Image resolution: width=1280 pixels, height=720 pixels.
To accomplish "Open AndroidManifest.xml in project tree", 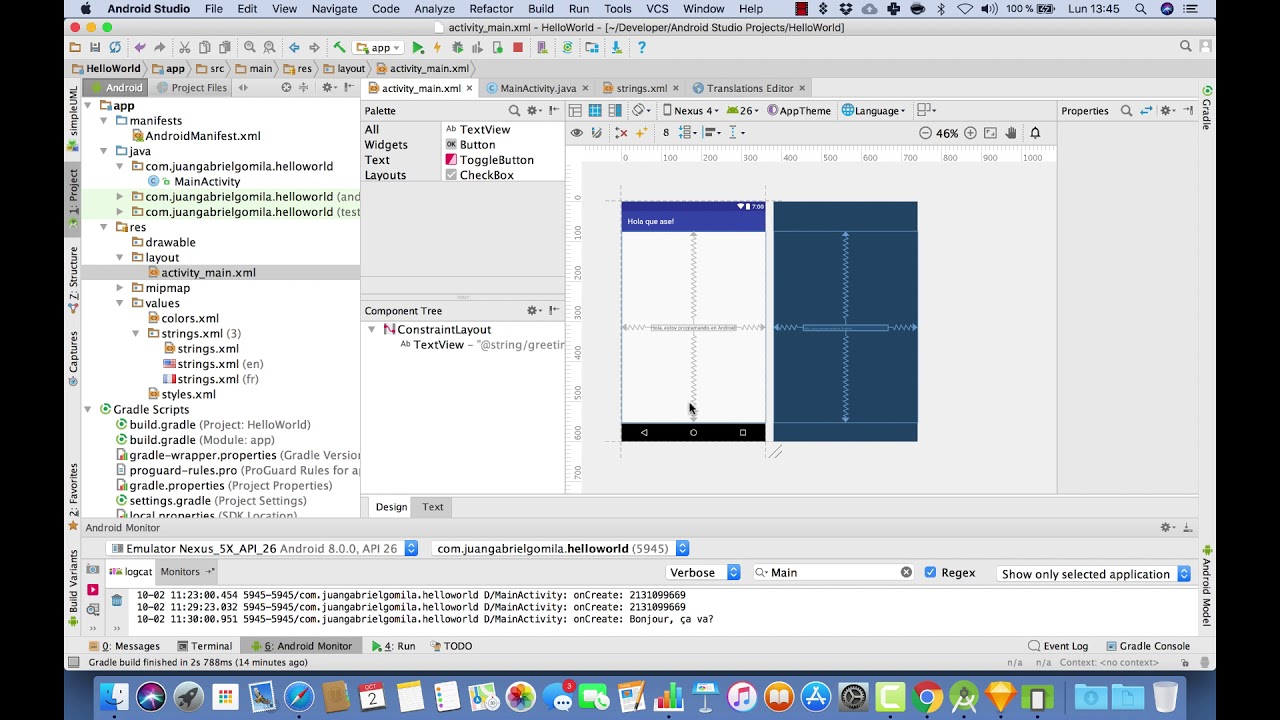I will point(195,136).
